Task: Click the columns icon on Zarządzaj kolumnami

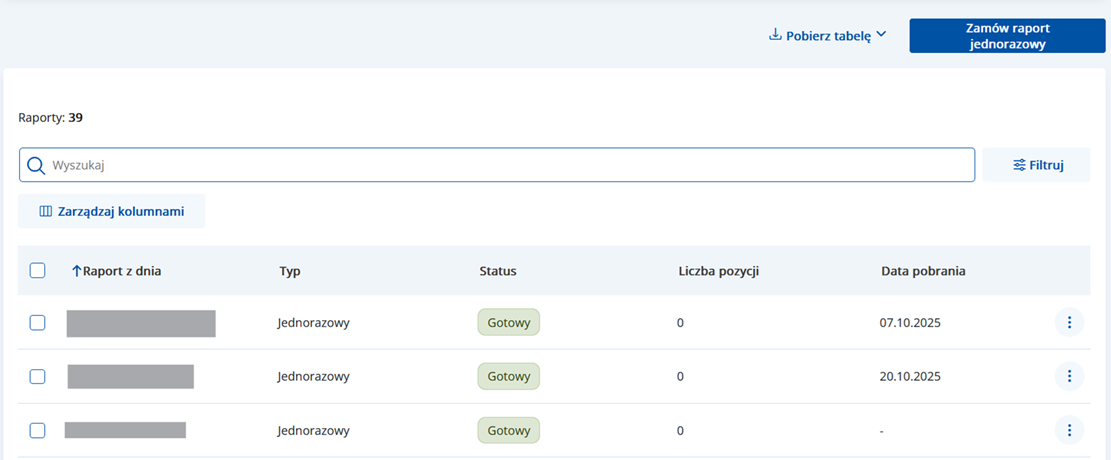Action: [x=45, y=211]
